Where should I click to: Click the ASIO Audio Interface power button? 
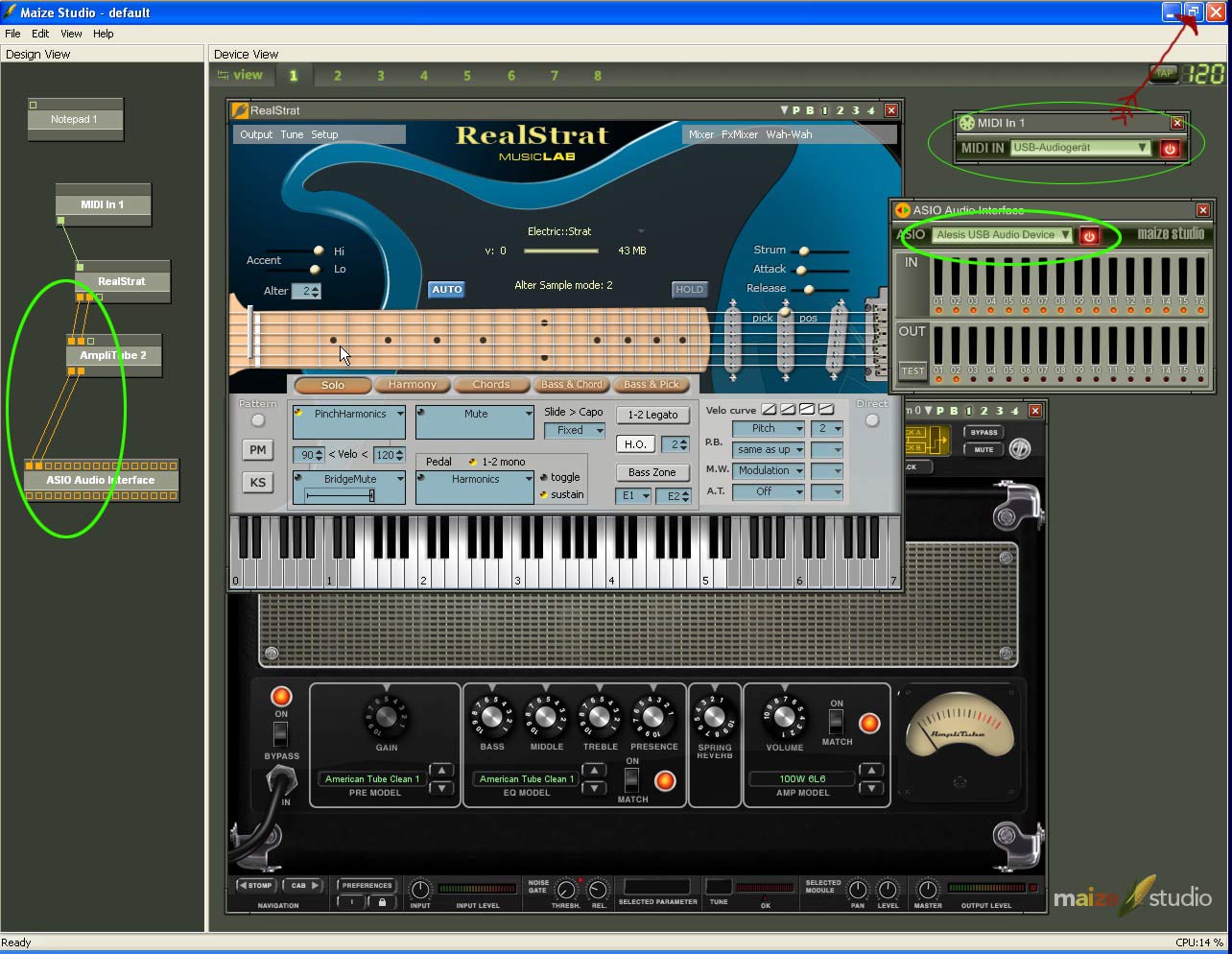(1089, 235)
